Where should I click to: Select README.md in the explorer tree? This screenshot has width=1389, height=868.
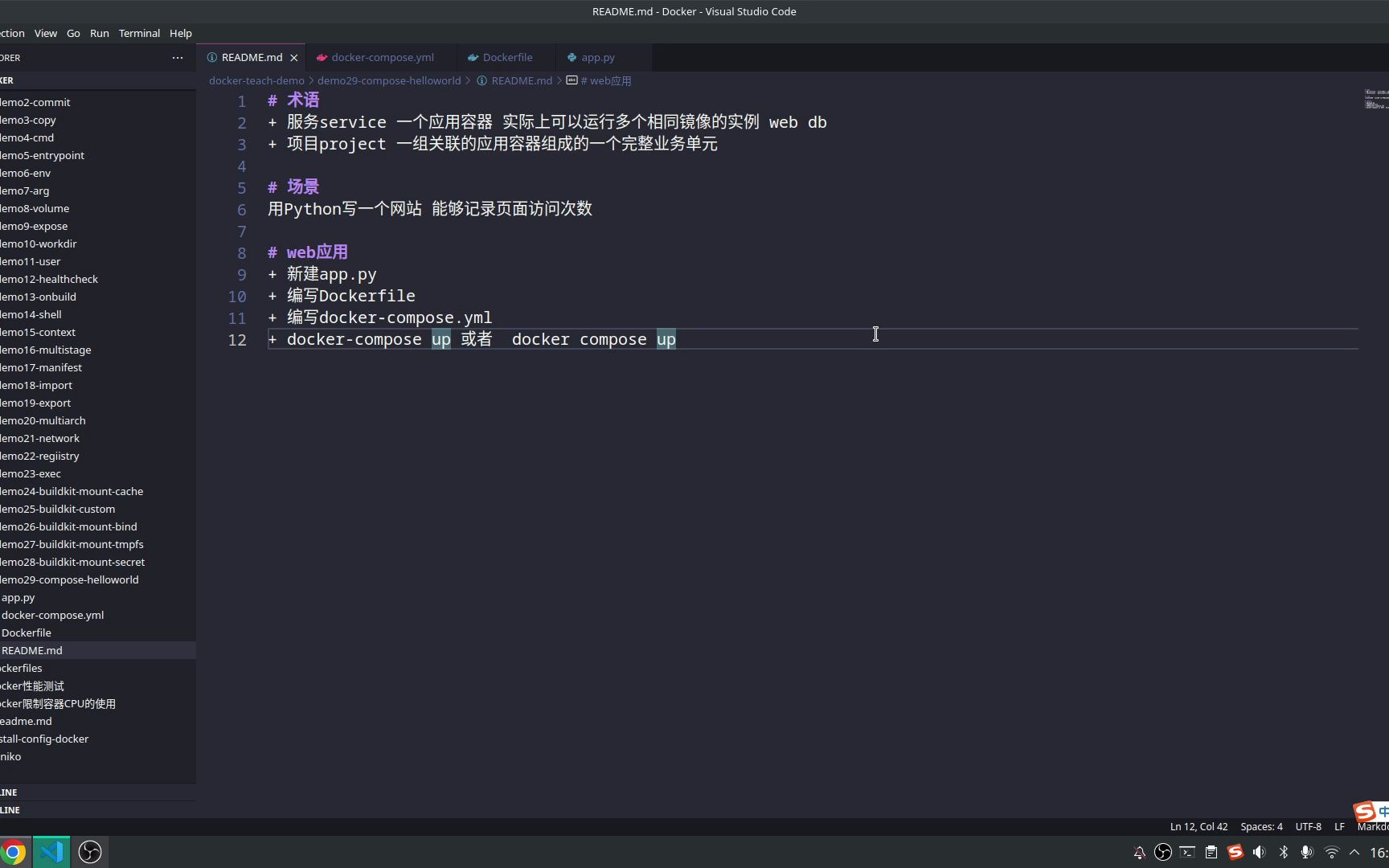point(98,650)
